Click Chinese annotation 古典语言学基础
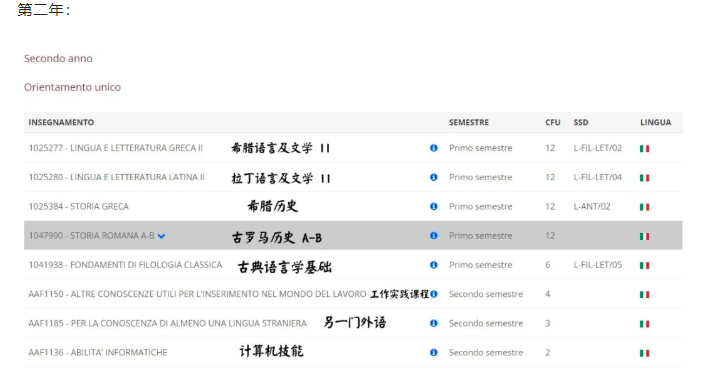Screen dimensions: 710x383 285,267
